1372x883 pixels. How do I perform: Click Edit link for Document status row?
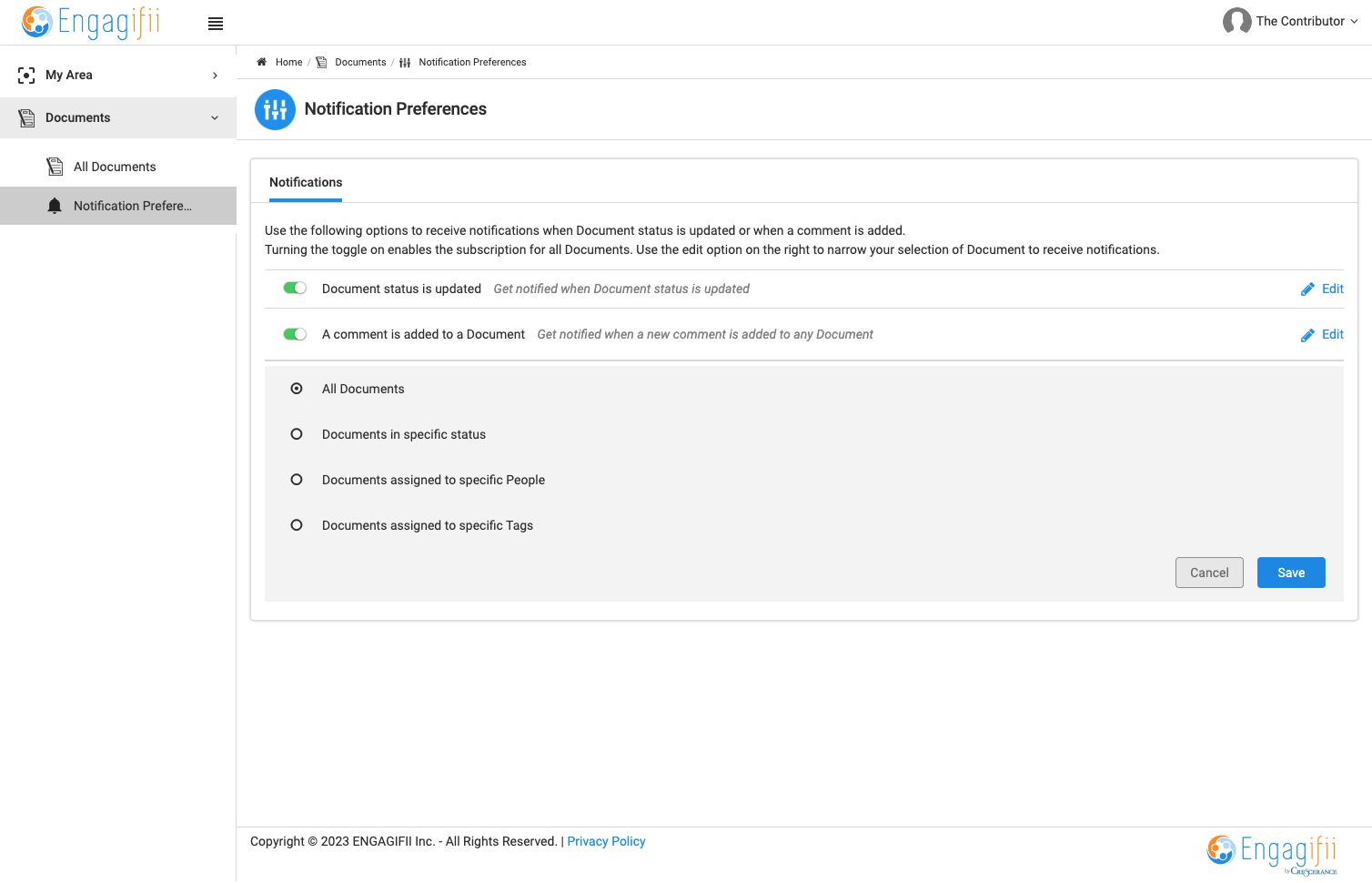(x=1333, y=289)
